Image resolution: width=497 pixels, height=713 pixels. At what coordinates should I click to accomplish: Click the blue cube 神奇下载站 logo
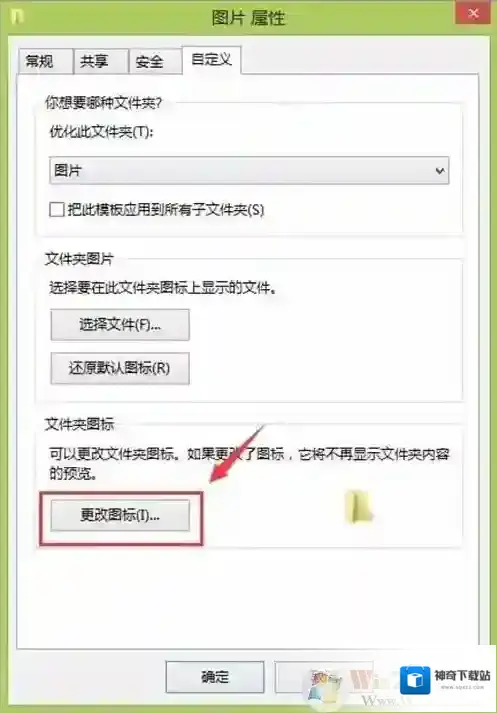click(x=415, y=680)
